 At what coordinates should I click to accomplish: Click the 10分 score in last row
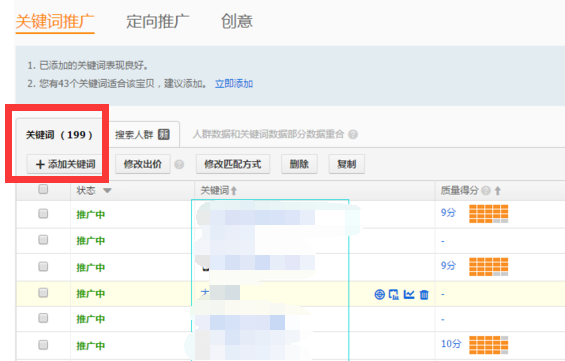coord(451,344)
